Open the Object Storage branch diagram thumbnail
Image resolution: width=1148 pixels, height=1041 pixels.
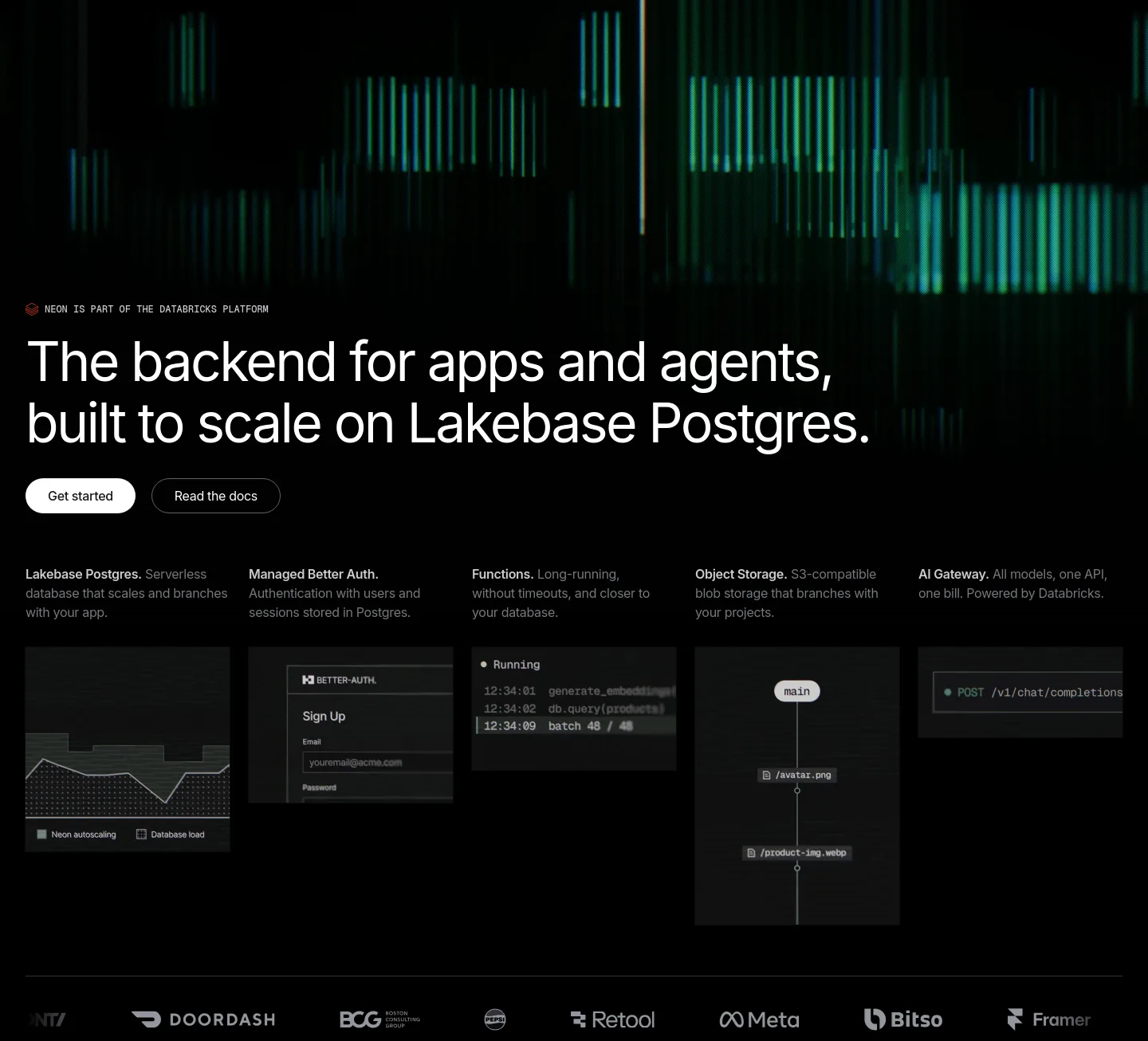[x=797, y=786]
